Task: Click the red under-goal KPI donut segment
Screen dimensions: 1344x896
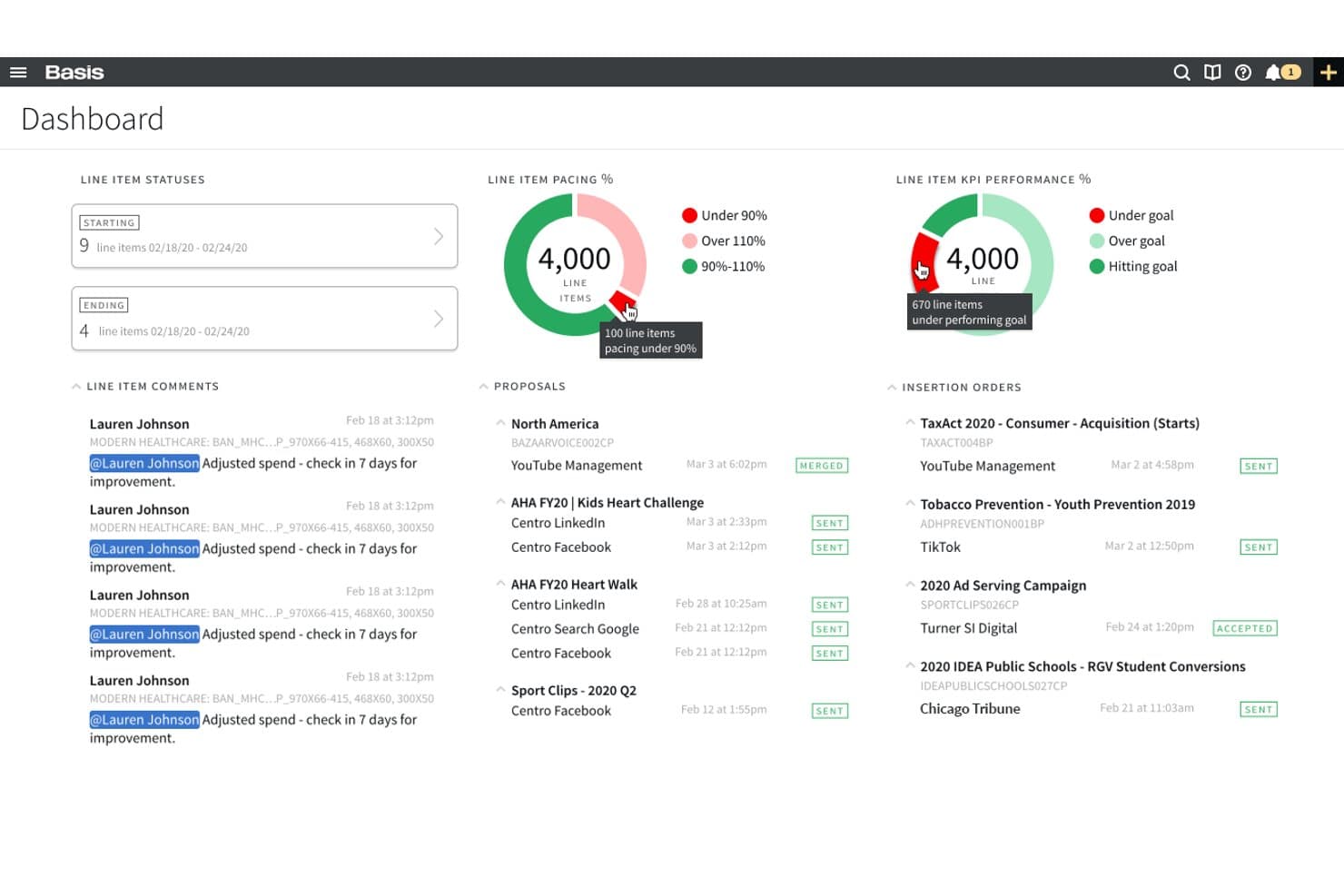Action: click(924, 261)
